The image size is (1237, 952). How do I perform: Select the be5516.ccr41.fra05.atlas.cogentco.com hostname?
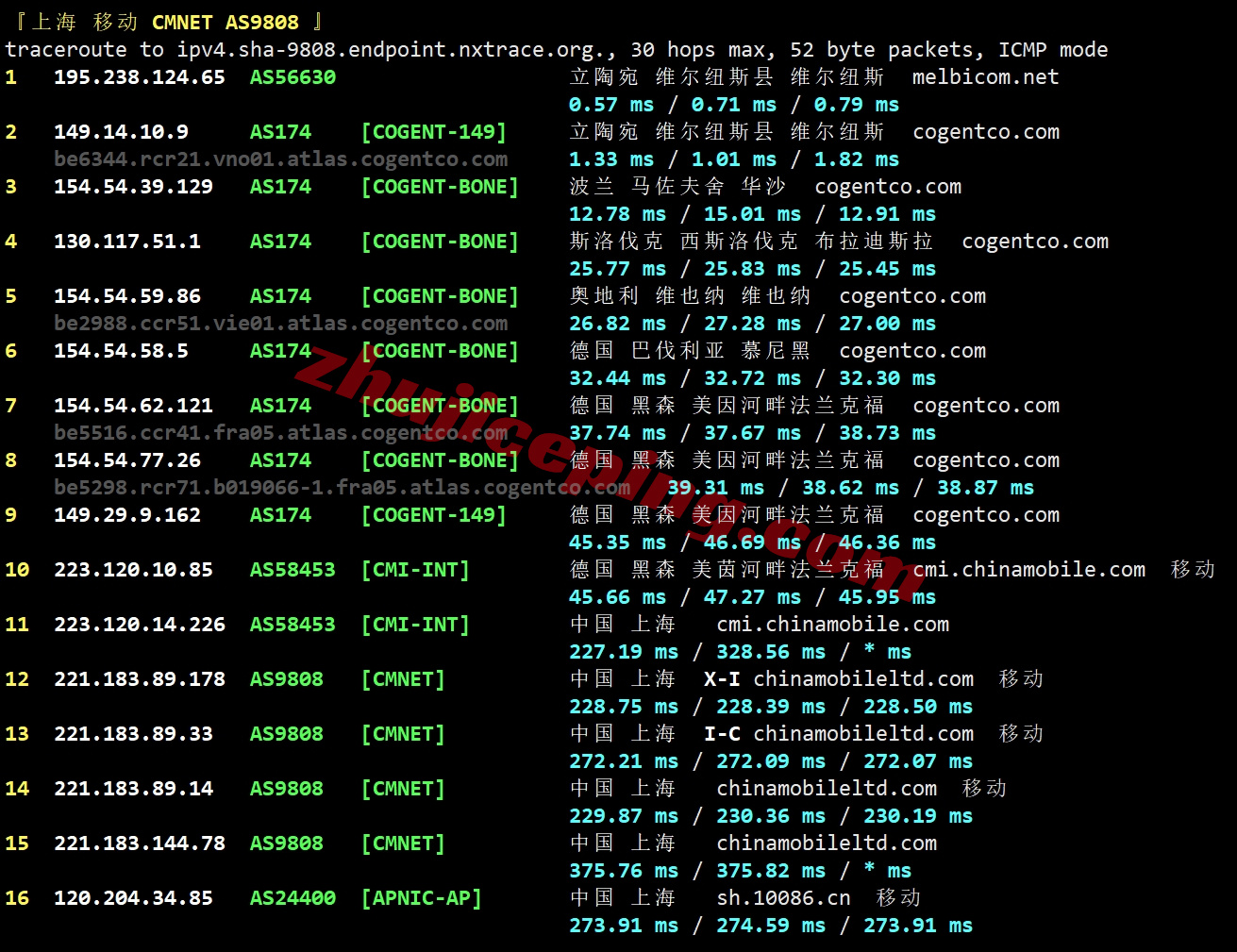click(281, 433)
